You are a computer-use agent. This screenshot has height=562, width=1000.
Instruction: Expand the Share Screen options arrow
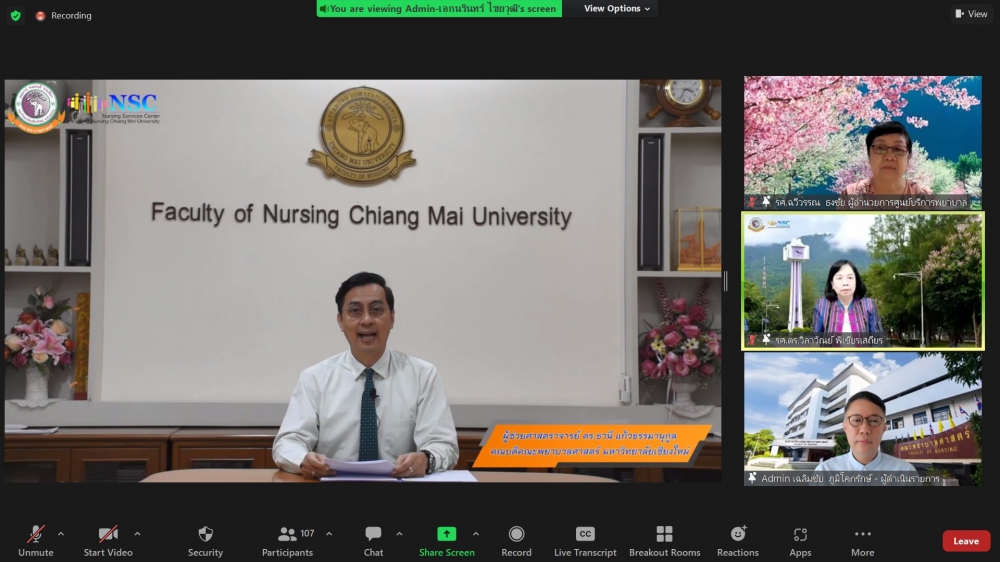(x=475, y=534)
